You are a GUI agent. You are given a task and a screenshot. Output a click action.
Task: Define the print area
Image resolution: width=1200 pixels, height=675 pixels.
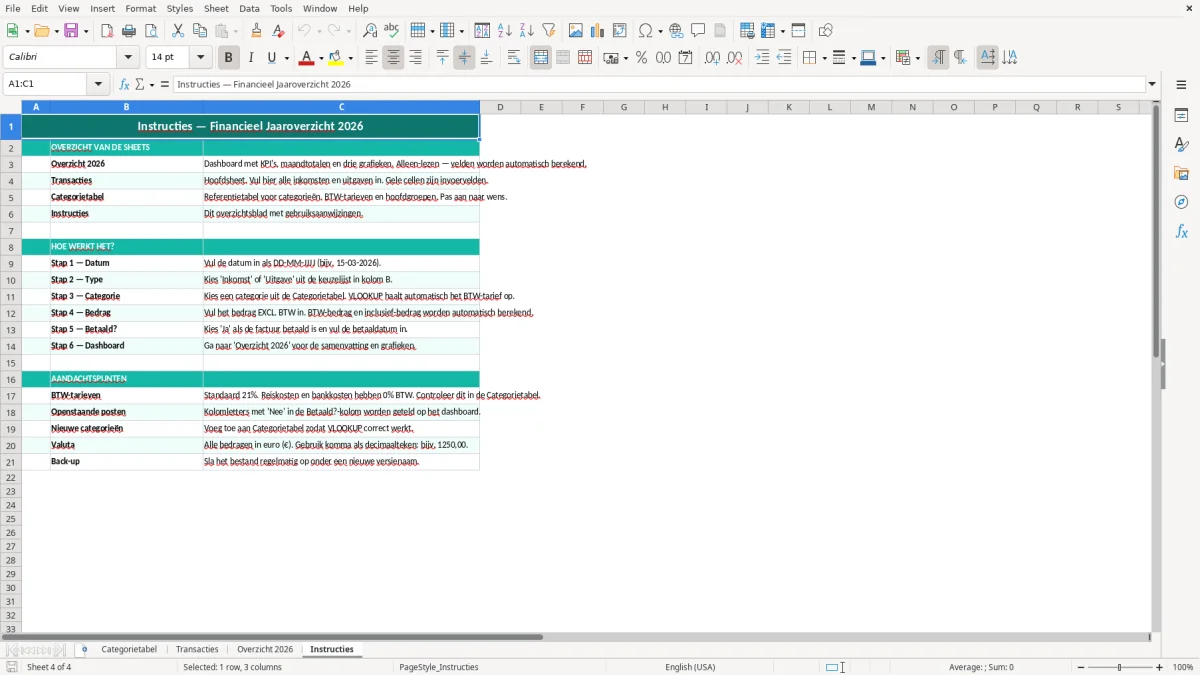click(747, 31)
